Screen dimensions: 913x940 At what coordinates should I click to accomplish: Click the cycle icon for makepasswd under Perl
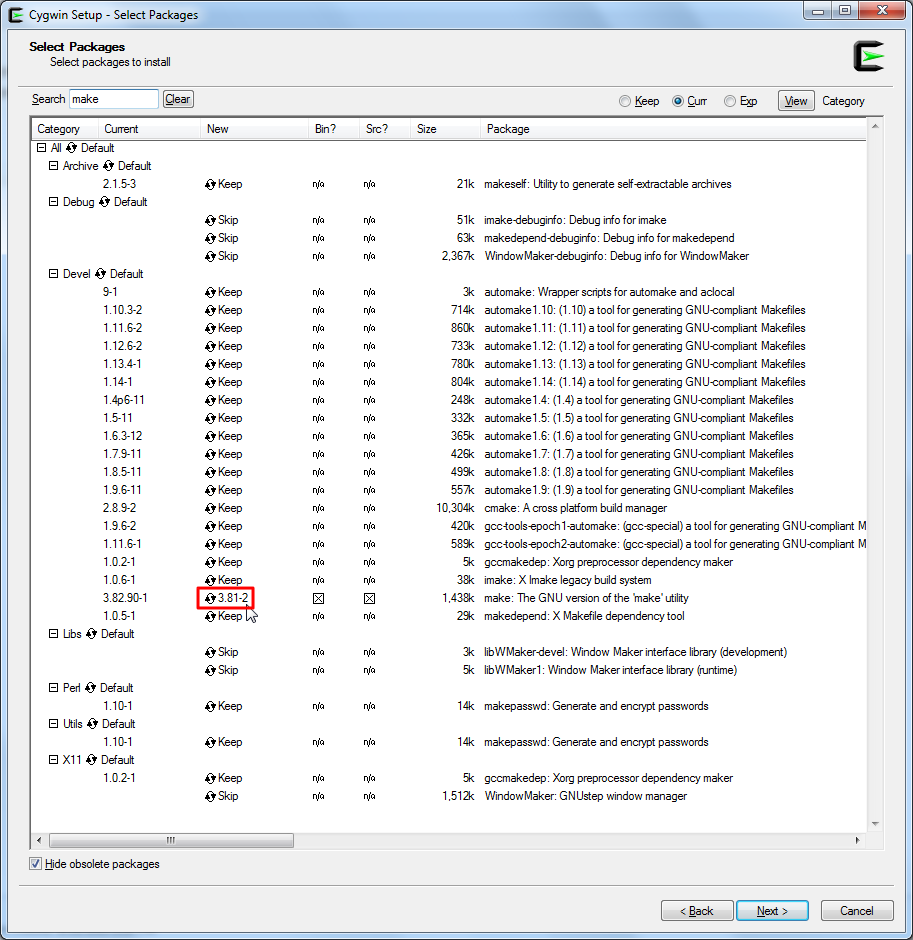click(x=210, y=706)
